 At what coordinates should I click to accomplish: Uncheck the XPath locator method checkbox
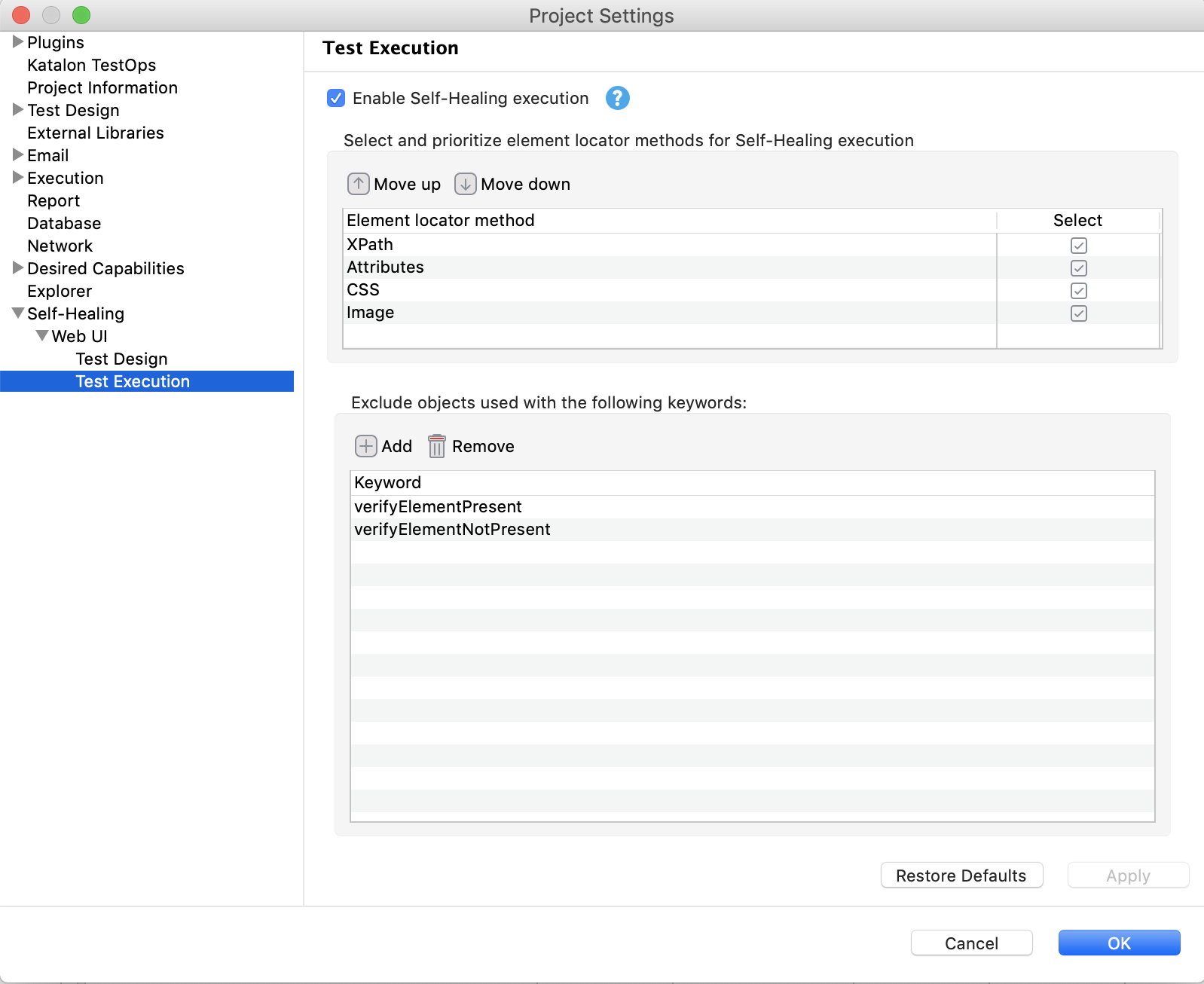(x=1078, y=246)
